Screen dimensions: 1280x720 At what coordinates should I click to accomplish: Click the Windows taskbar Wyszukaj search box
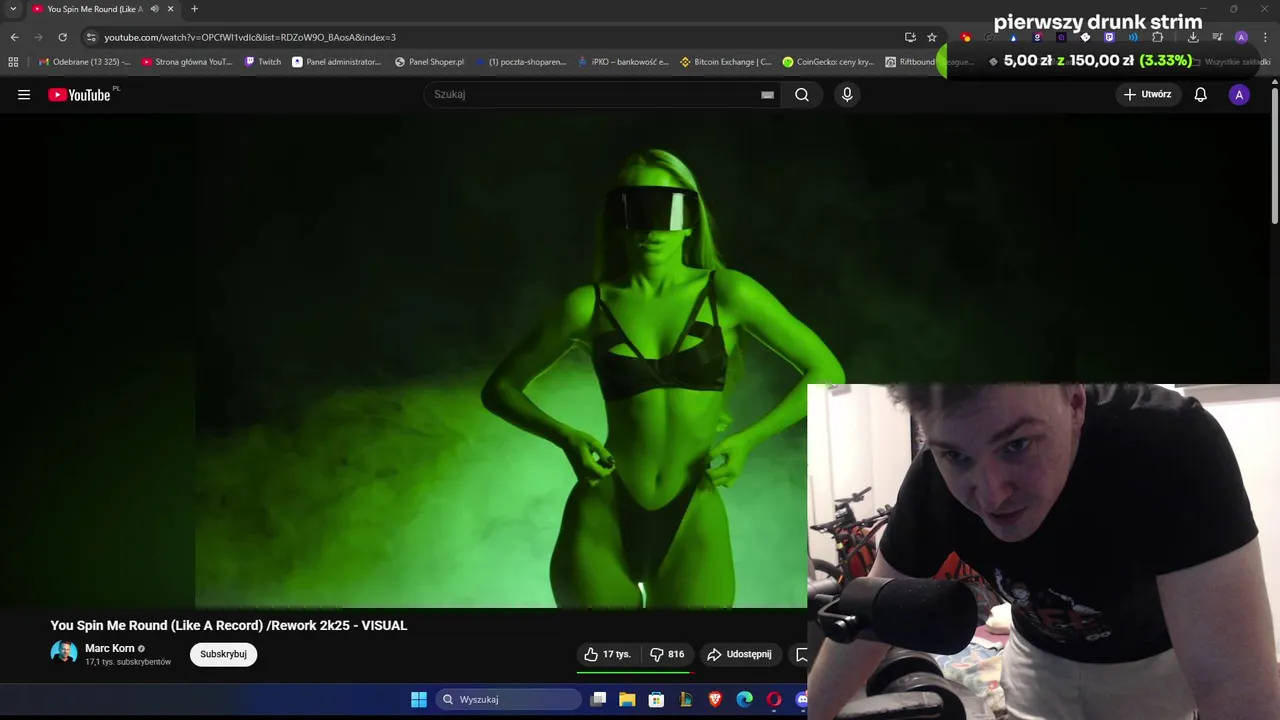[x=507, y=699]
